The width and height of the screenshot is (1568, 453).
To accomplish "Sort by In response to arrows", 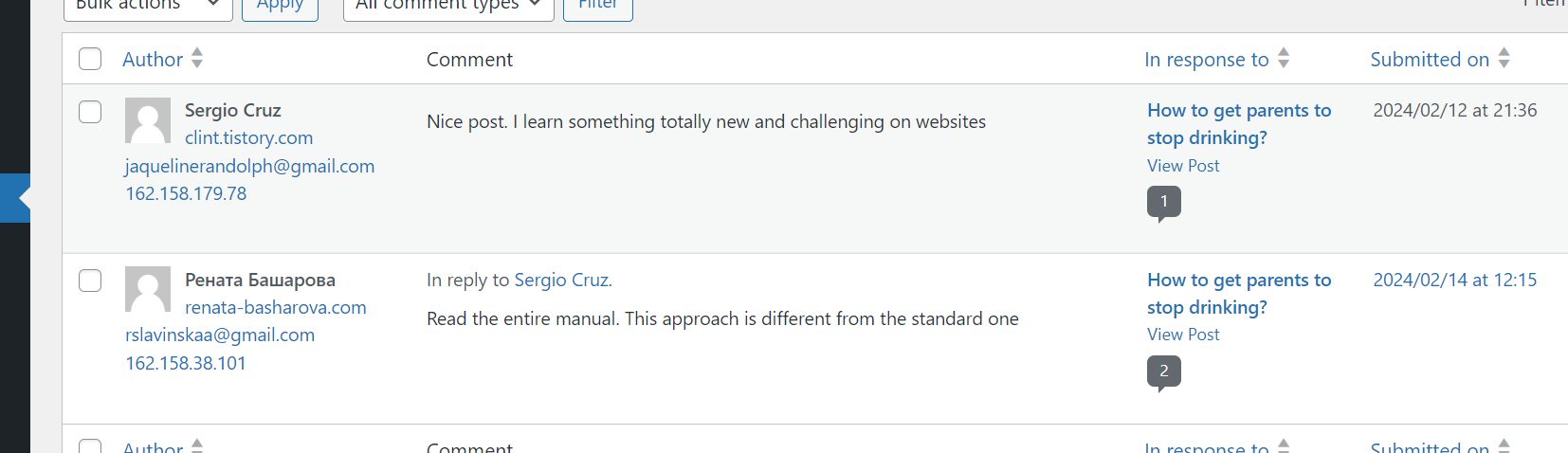I will pos(1284,59).
